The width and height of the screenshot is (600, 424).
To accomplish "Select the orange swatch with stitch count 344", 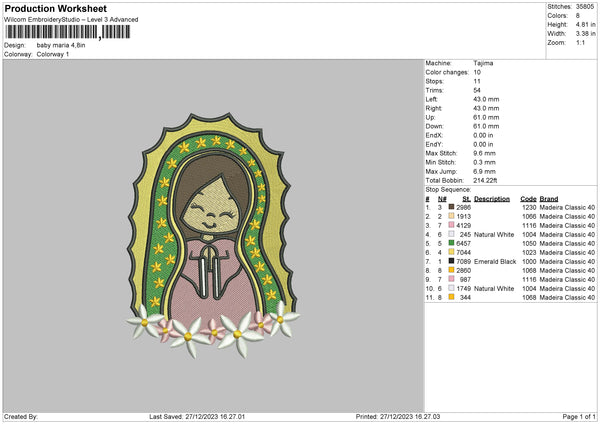I will [x=452, y=297].
